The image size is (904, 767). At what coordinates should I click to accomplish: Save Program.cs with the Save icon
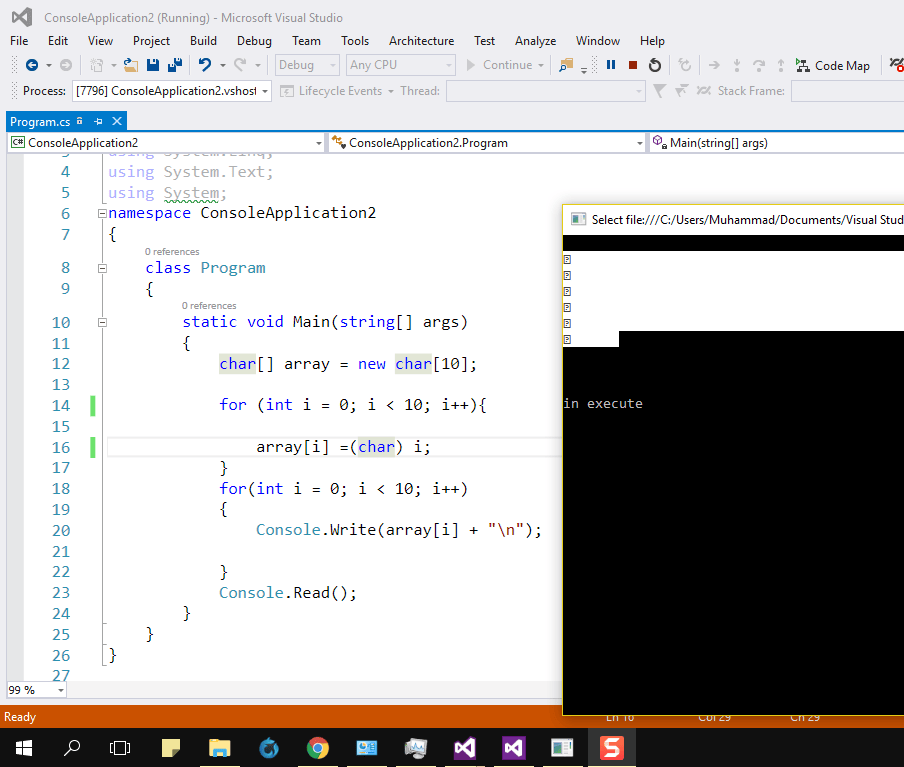click(x=153, y=65)
